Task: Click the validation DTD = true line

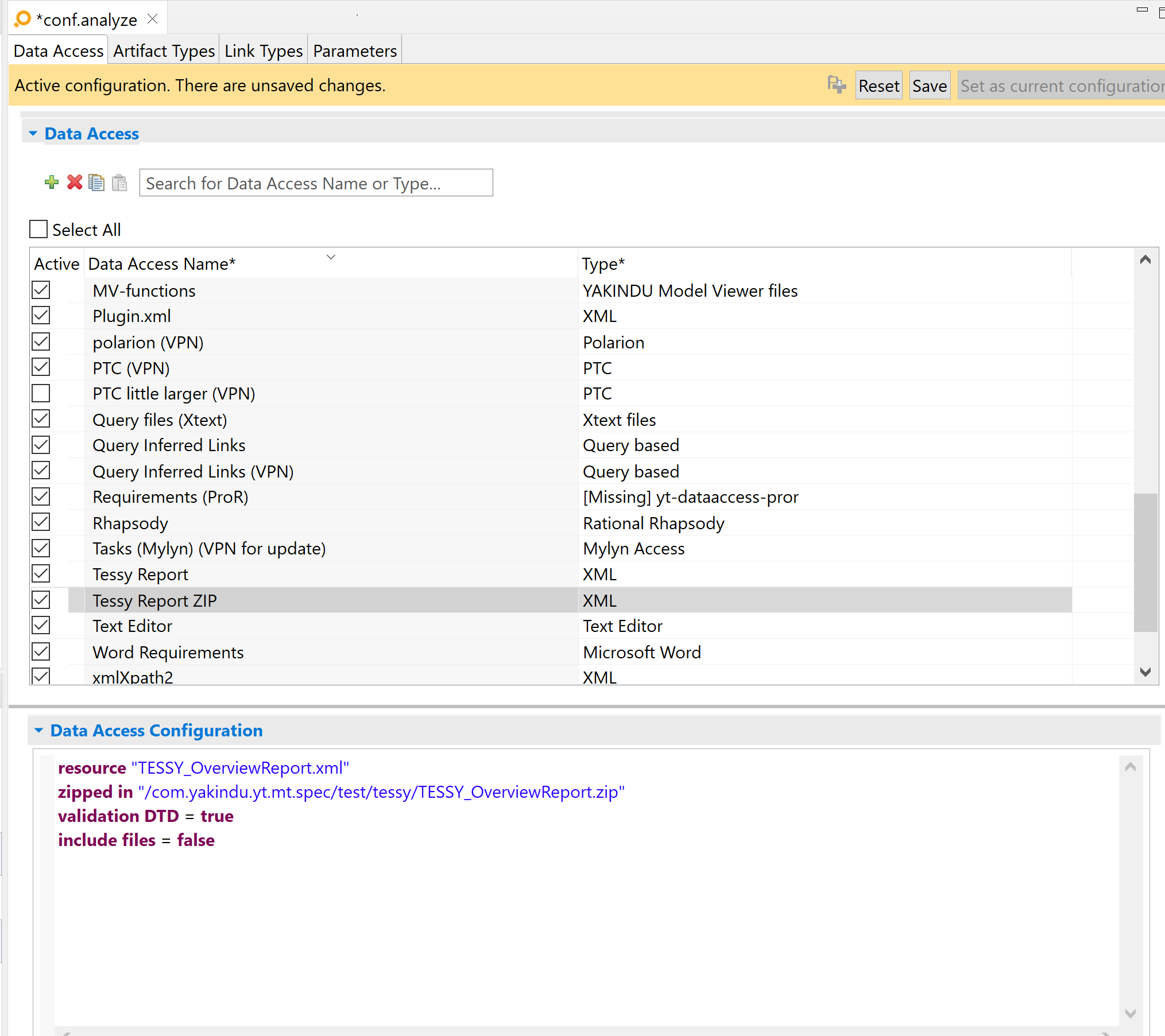Action: click(x=146, y=816)
